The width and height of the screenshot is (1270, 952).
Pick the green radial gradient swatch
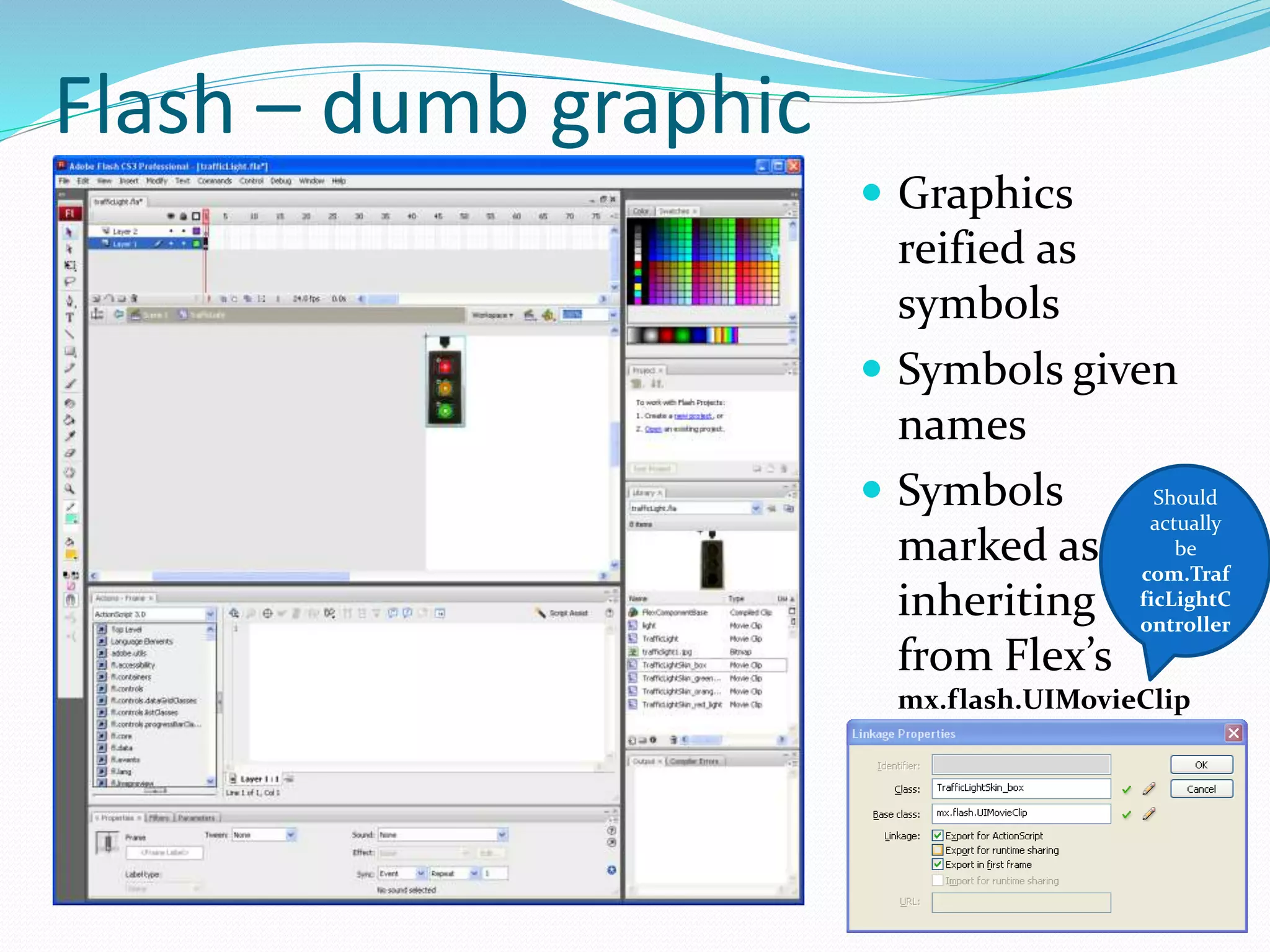[x=682, y=335]
